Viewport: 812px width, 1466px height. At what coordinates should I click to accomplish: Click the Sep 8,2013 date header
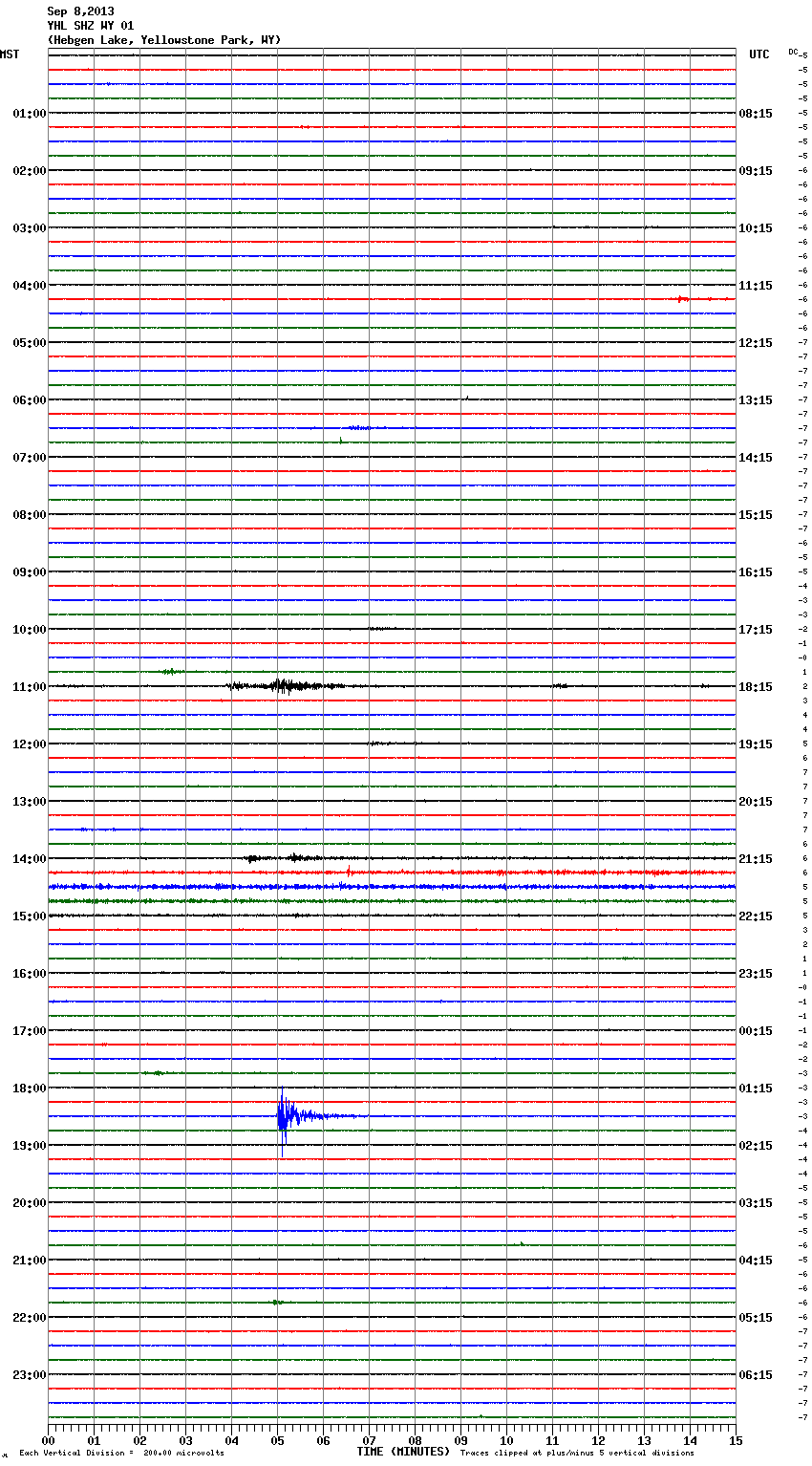pos(80,11)
